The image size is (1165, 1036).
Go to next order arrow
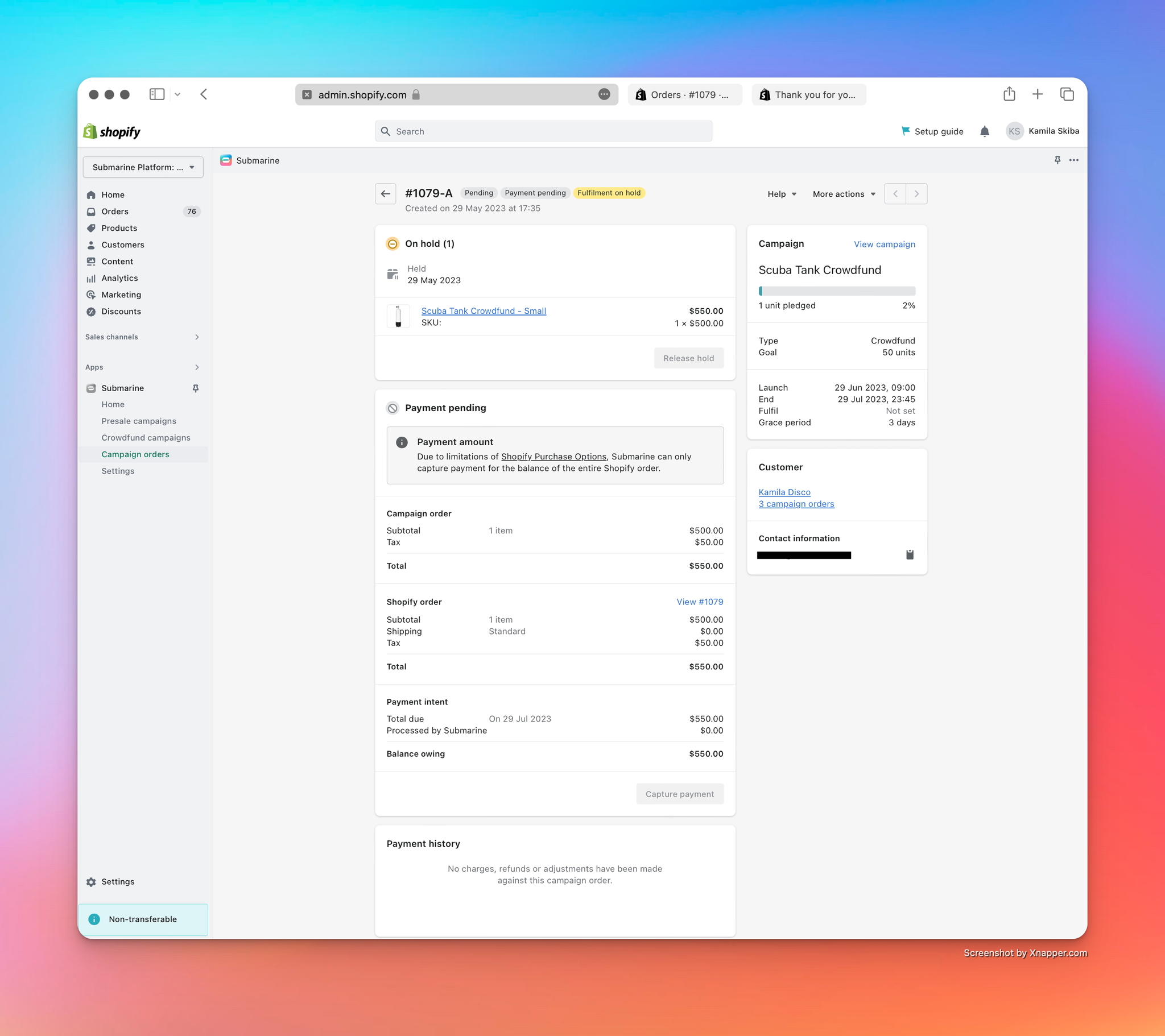[x=916, y=194]
